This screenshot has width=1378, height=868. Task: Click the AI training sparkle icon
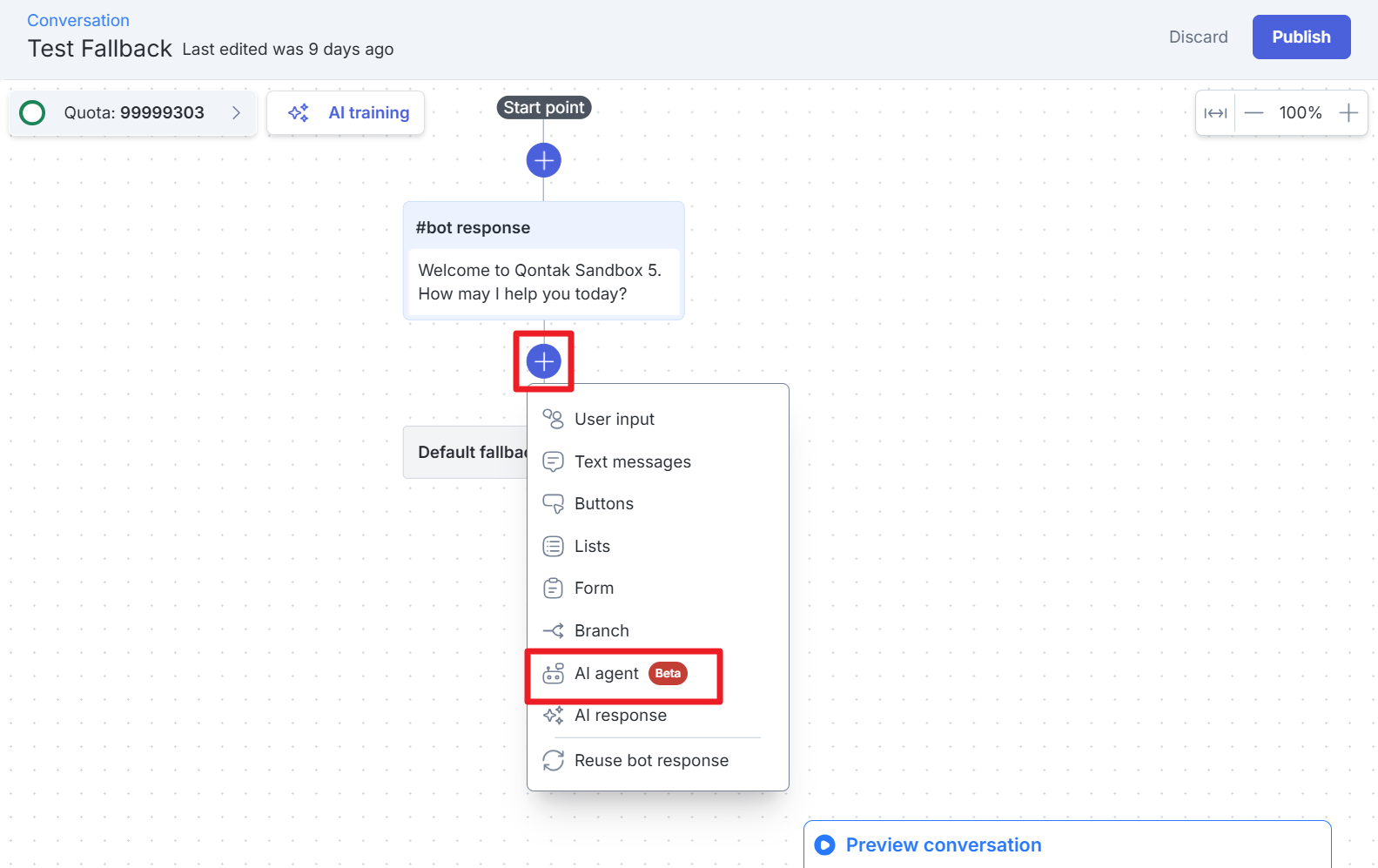coord(299,113)
